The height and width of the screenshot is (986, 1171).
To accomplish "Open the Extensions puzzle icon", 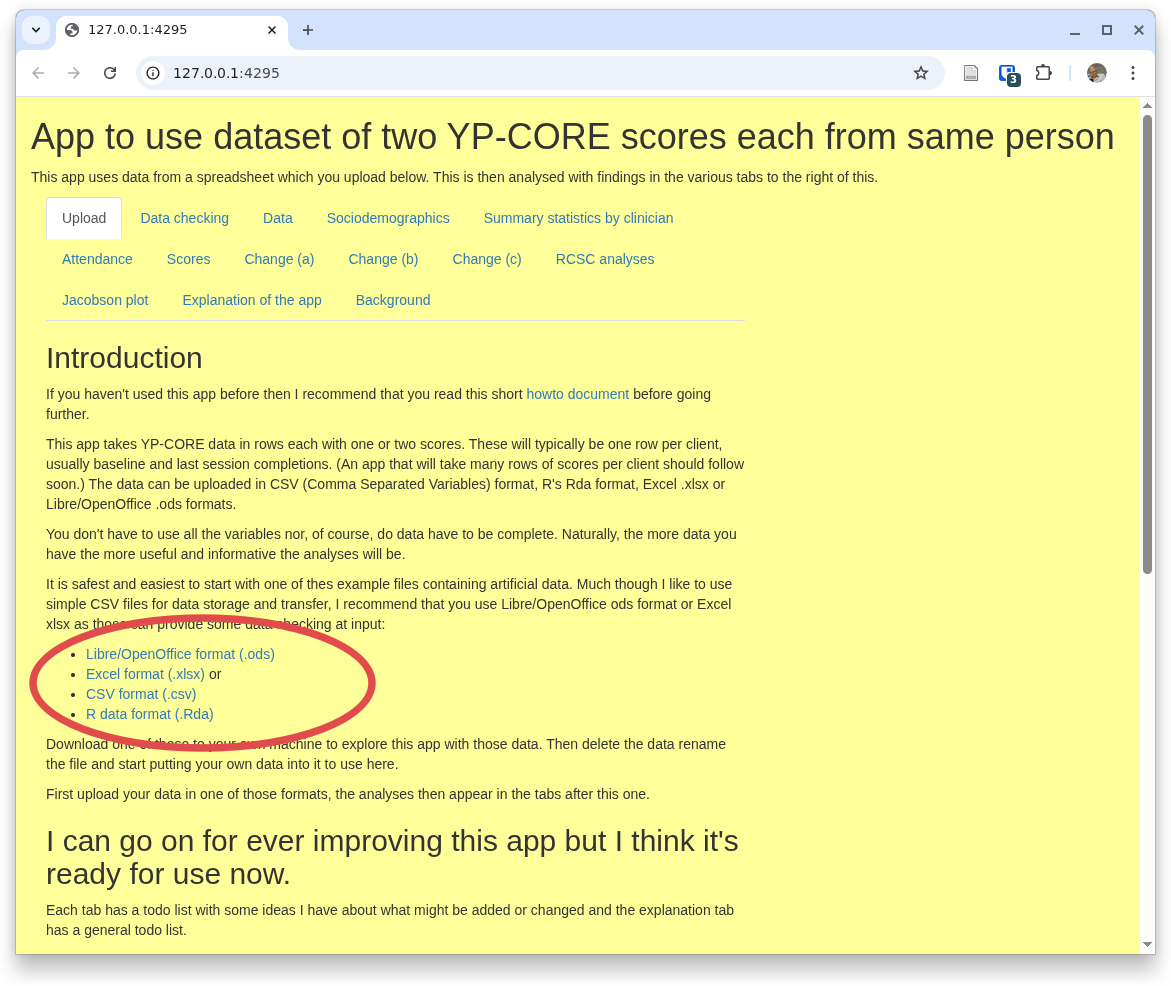I will point(1043,73).
